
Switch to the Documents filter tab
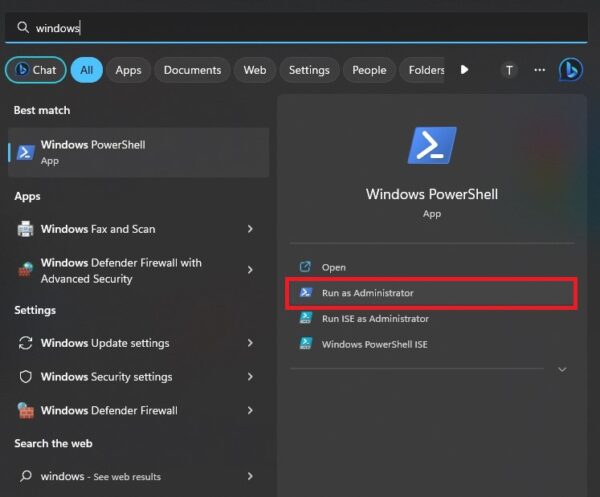click(192, 70)
